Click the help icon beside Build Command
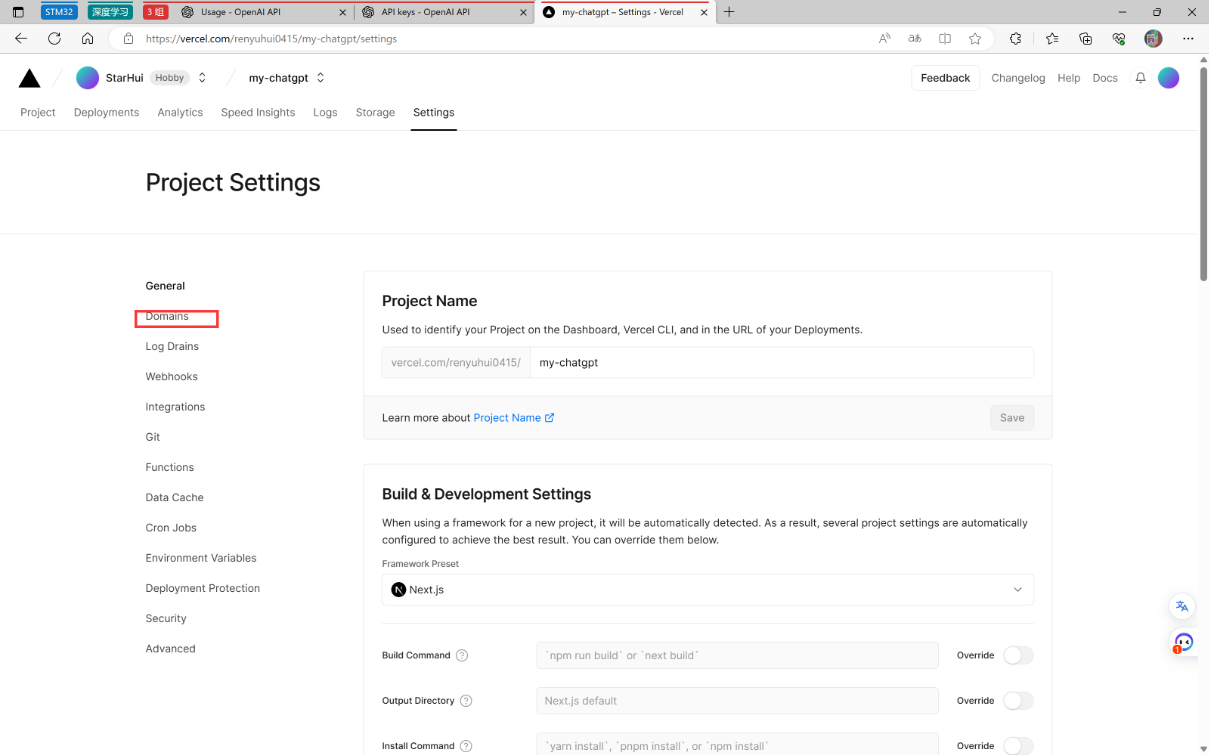The height and width of the screenshot is (755, 1209). [462, 656]
